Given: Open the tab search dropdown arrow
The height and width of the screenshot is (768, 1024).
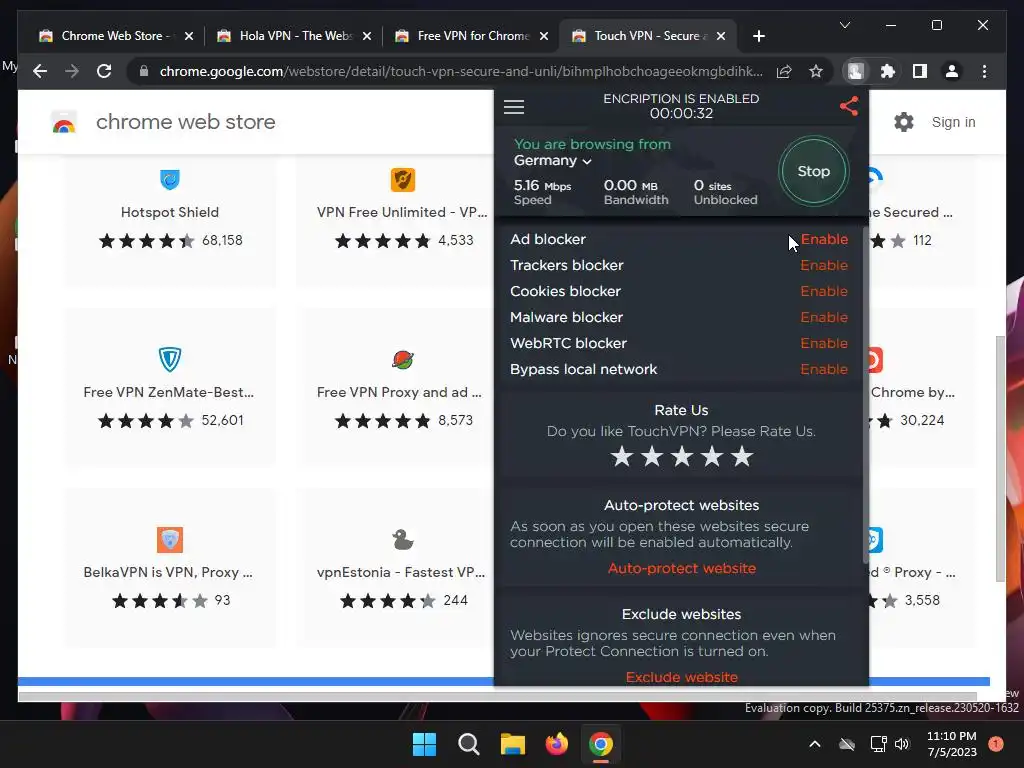Looking at the screenshot, I should tap(844, 25).
